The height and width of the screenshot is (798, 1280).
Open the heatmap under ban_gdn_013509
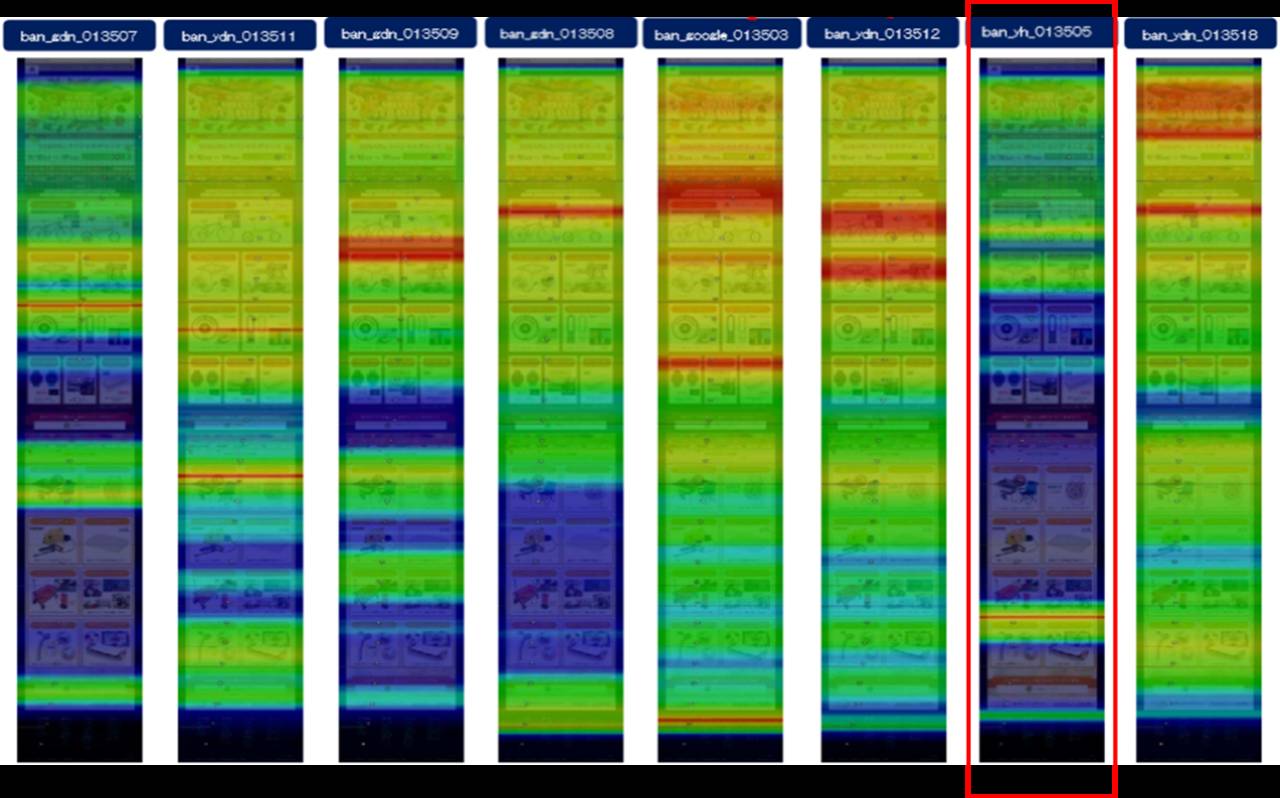(401, 410)
